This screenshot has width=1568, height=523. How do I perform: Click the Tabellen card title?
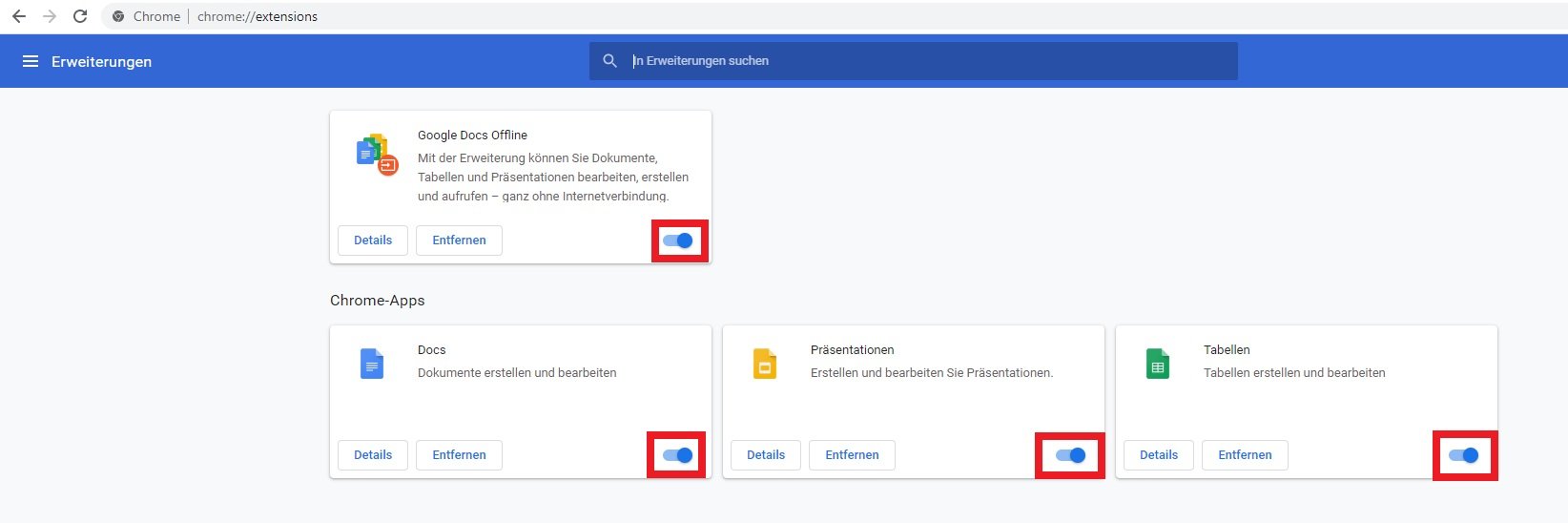click(1227, 350)
